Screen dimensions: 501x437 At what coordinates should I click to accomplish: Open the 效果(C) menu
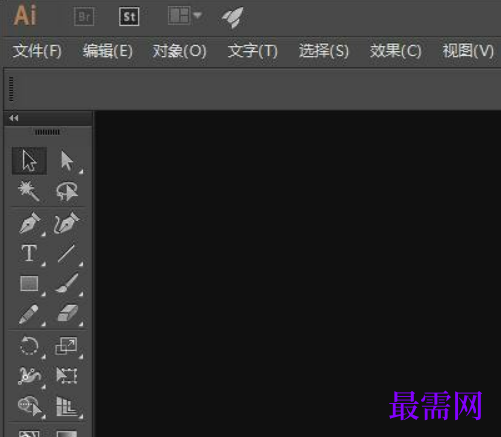coord(395,51)
